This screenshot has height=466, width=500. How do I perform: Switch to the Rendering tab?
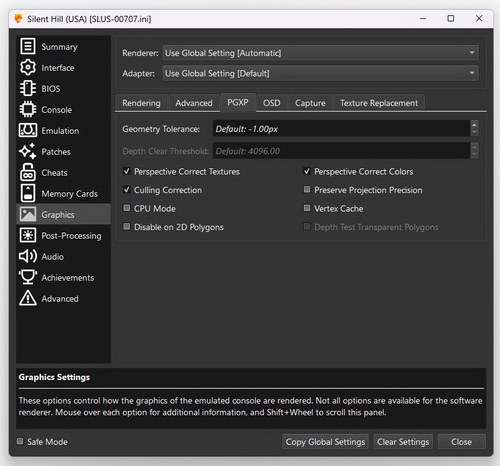tap(141, 103)
